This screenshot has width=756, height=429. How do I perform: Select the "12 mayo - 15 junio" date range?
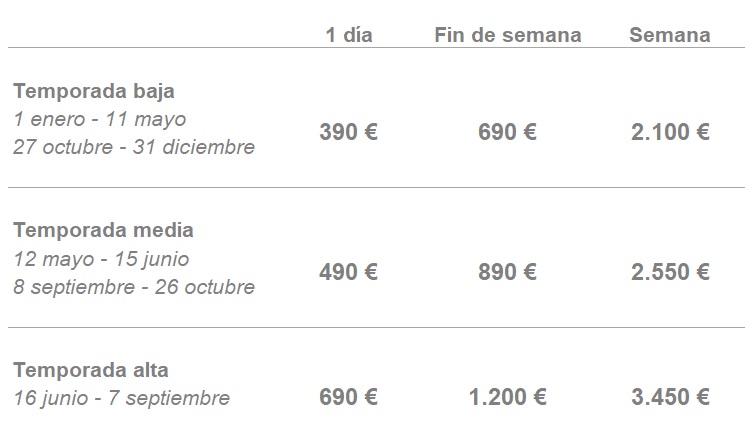click(102, 259)
